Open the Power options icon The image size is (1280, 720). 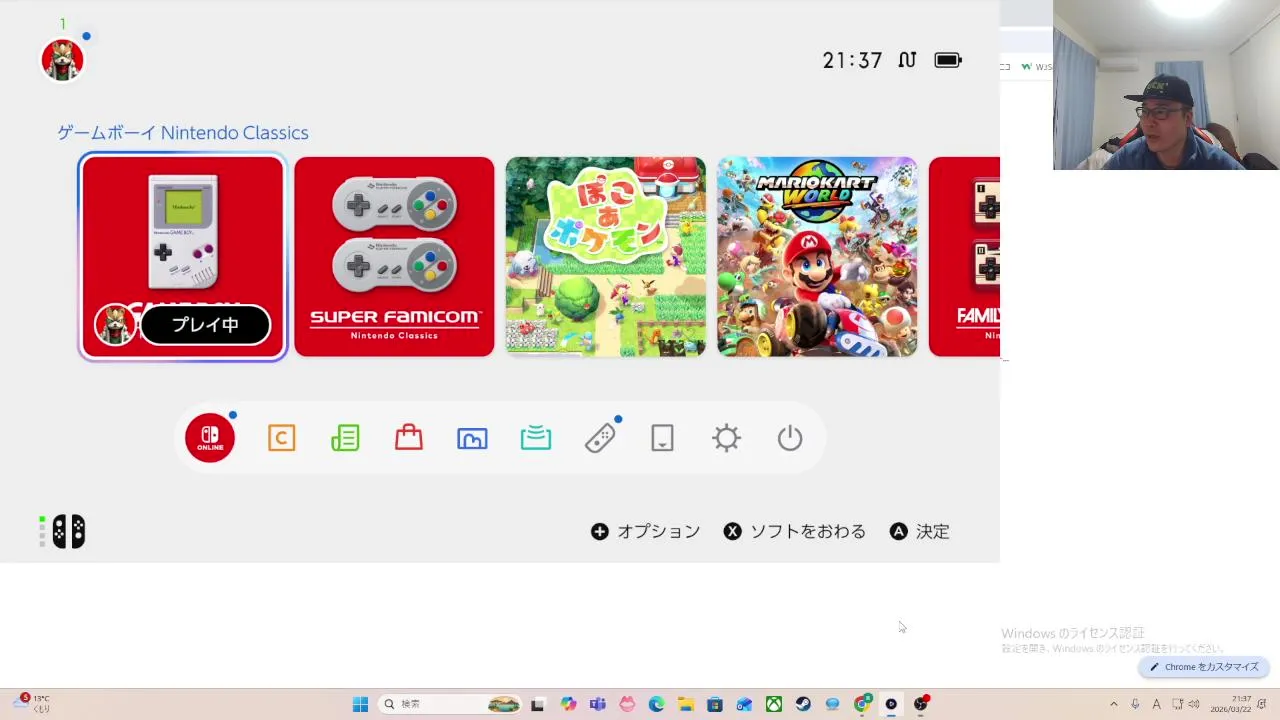coord(790,438)
